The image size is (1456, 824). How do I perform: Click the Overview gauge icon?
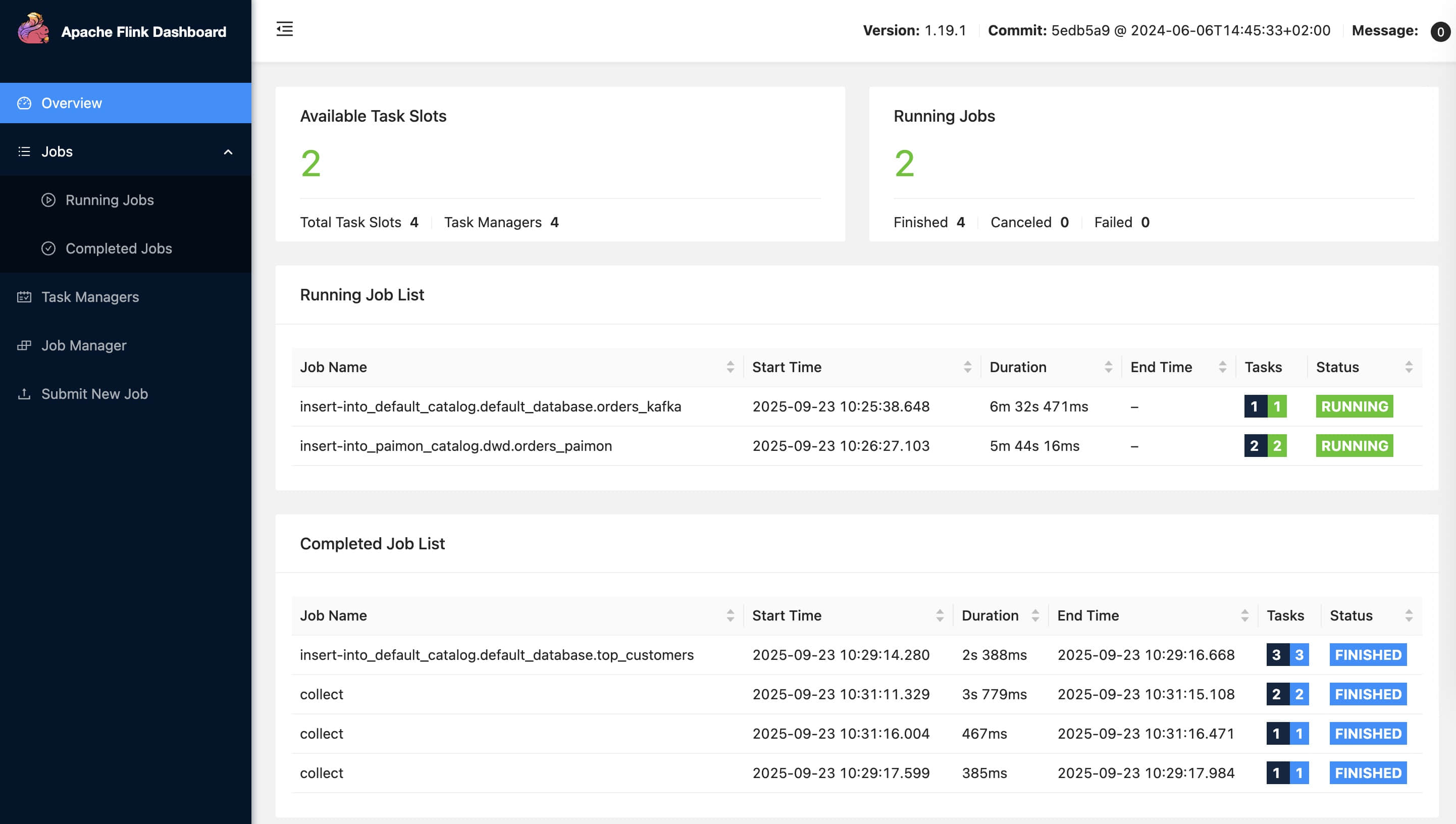point(24,103)
